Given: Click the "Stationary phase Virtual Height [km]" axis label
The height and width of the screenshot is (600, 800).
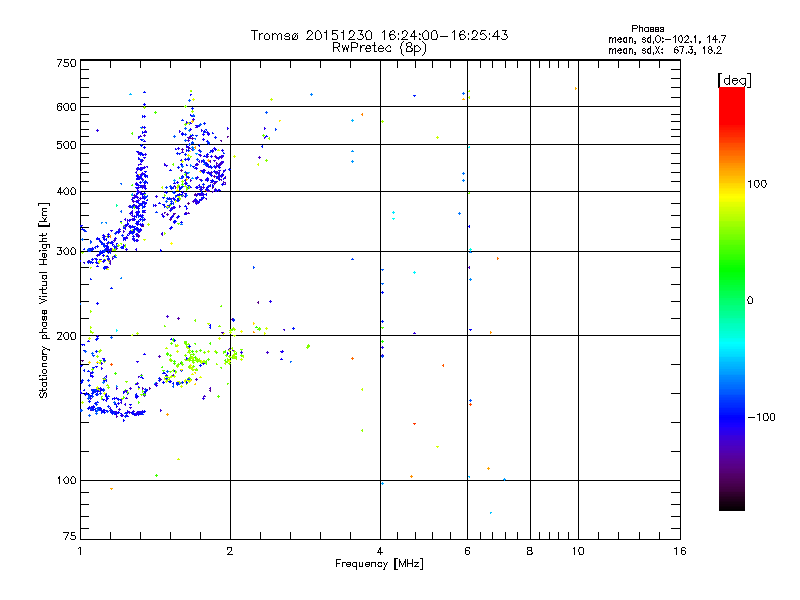Looking at the screenshot, I should (x=44, y=301).
